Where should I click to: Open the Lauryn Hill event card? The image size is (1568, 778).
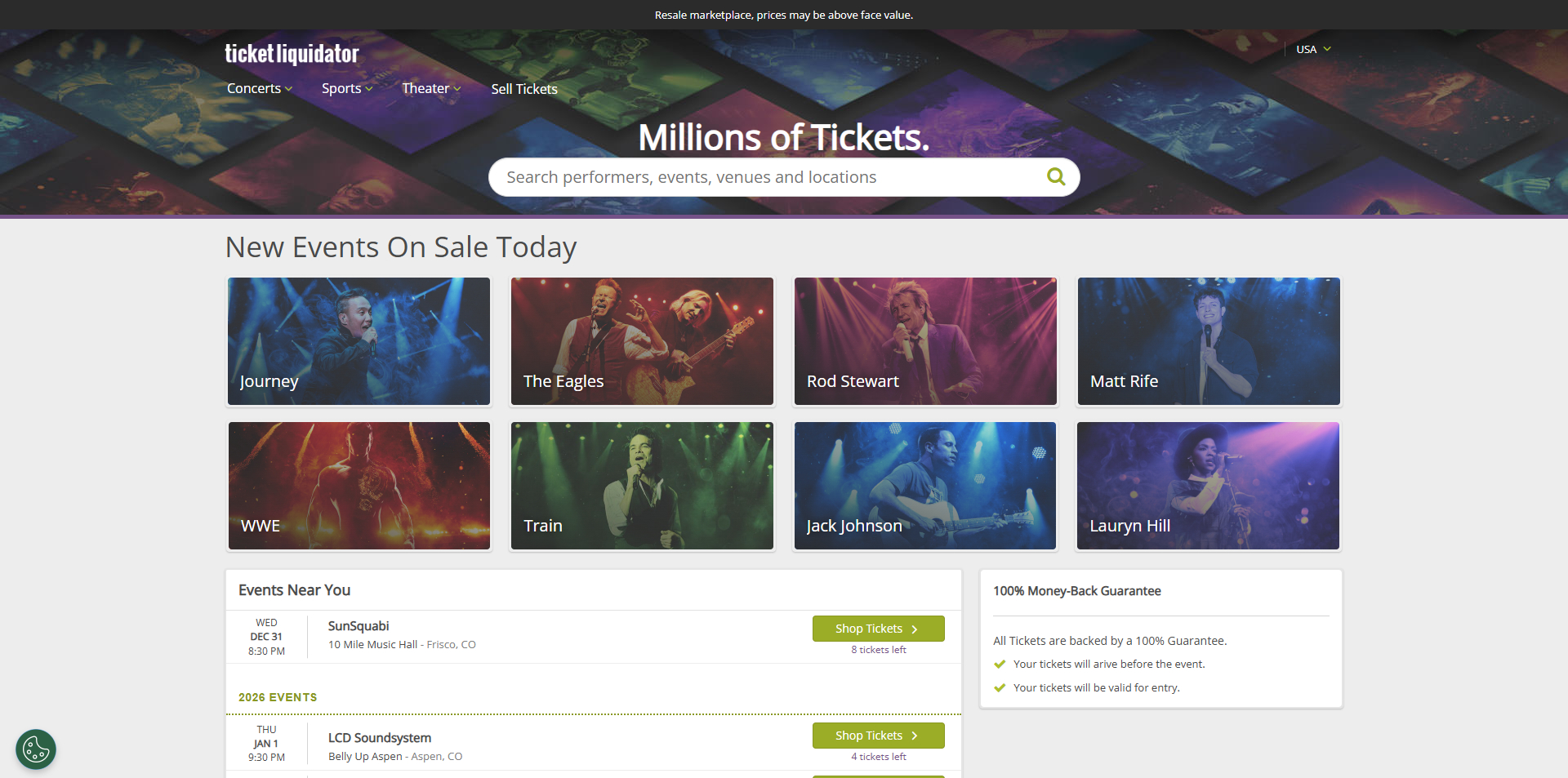tap(1209, 486)
